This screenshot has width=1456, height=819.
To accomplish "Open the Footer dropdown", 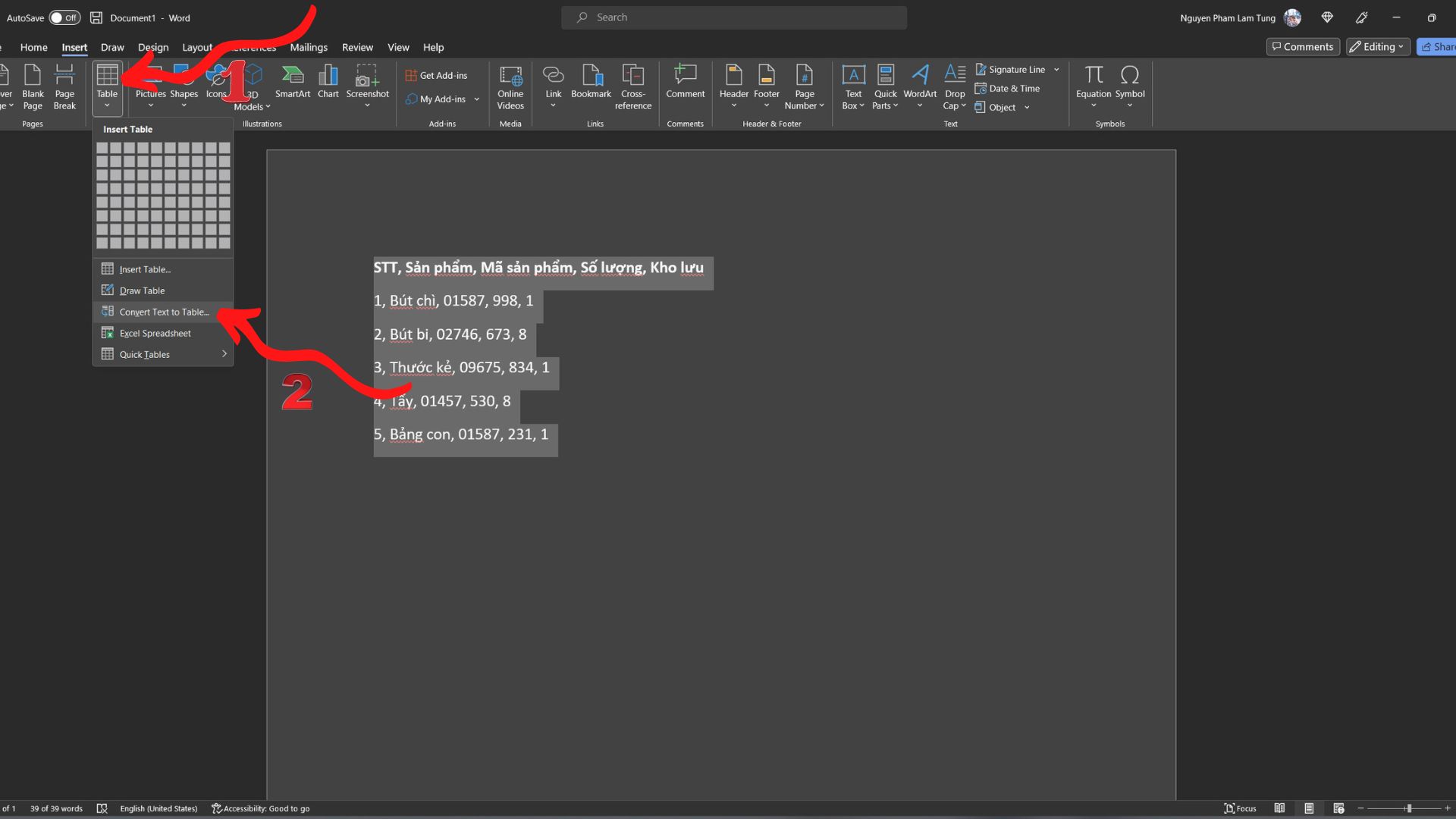I will tap(767, 87).
